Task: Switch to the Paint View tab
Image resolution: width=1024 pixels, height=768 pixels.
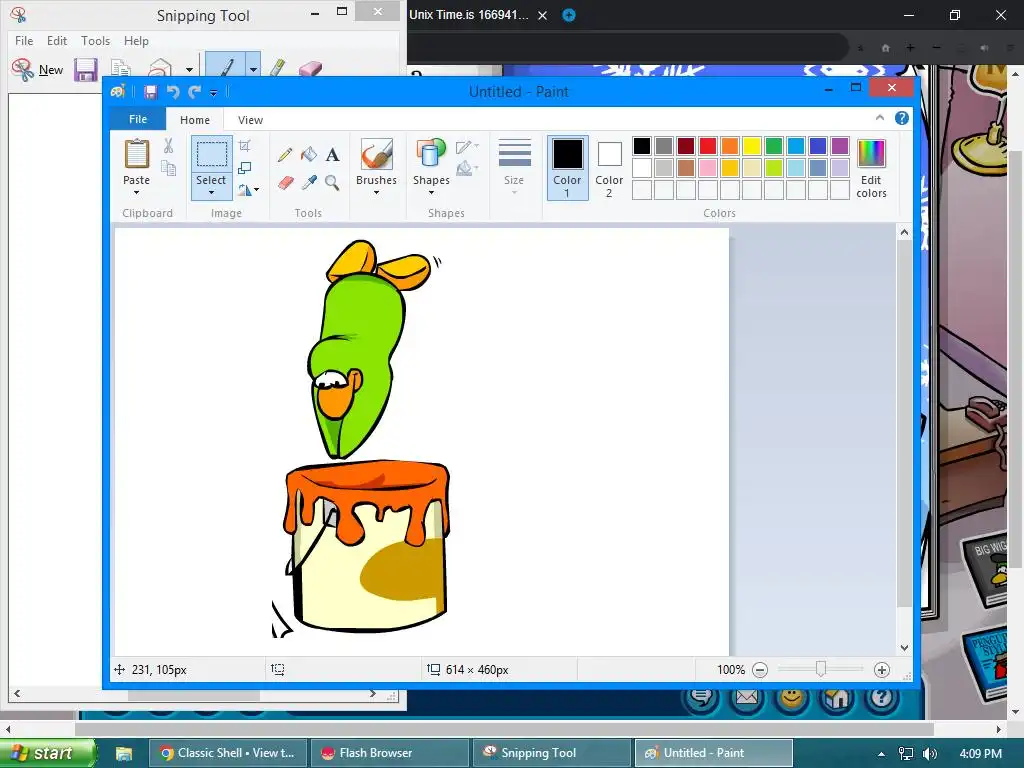Action: click(250, 120)
